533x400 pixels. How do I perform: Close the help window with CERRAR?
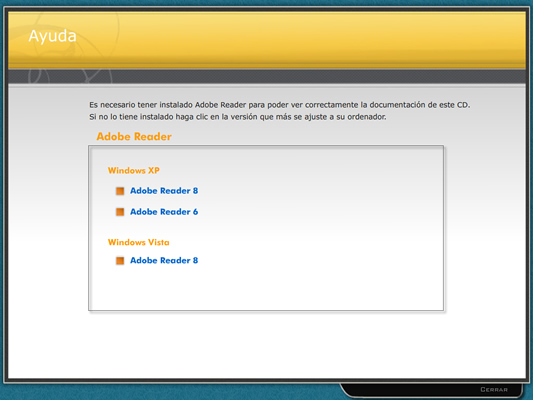pyautogui.click(x=494, y=389)
